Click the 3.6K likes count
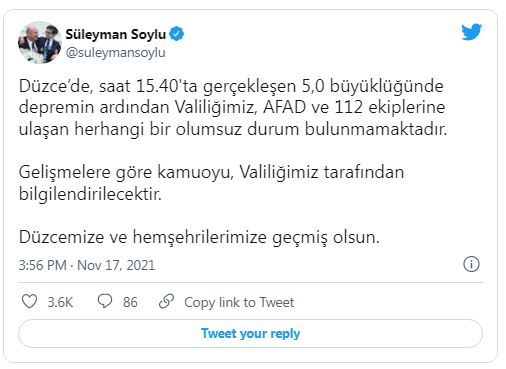 [x=60, y=302]
